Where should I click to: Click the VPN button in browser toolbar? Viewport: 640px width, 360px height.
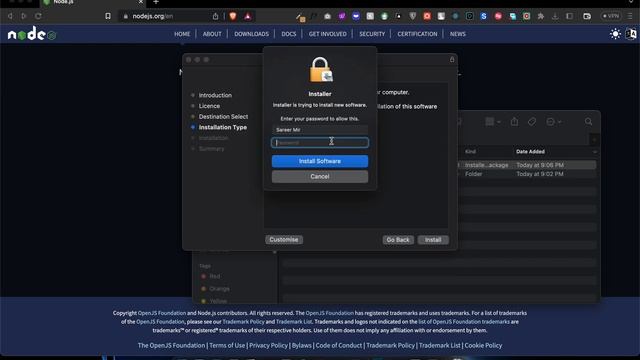pyautogui.click(x=611, y=16)
